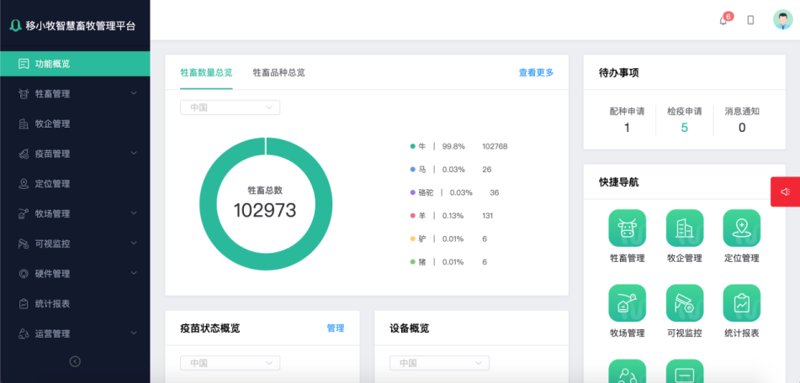Click the 设备概览 panel heading
This screenshot has height=383, width=800.
point(409,328)
